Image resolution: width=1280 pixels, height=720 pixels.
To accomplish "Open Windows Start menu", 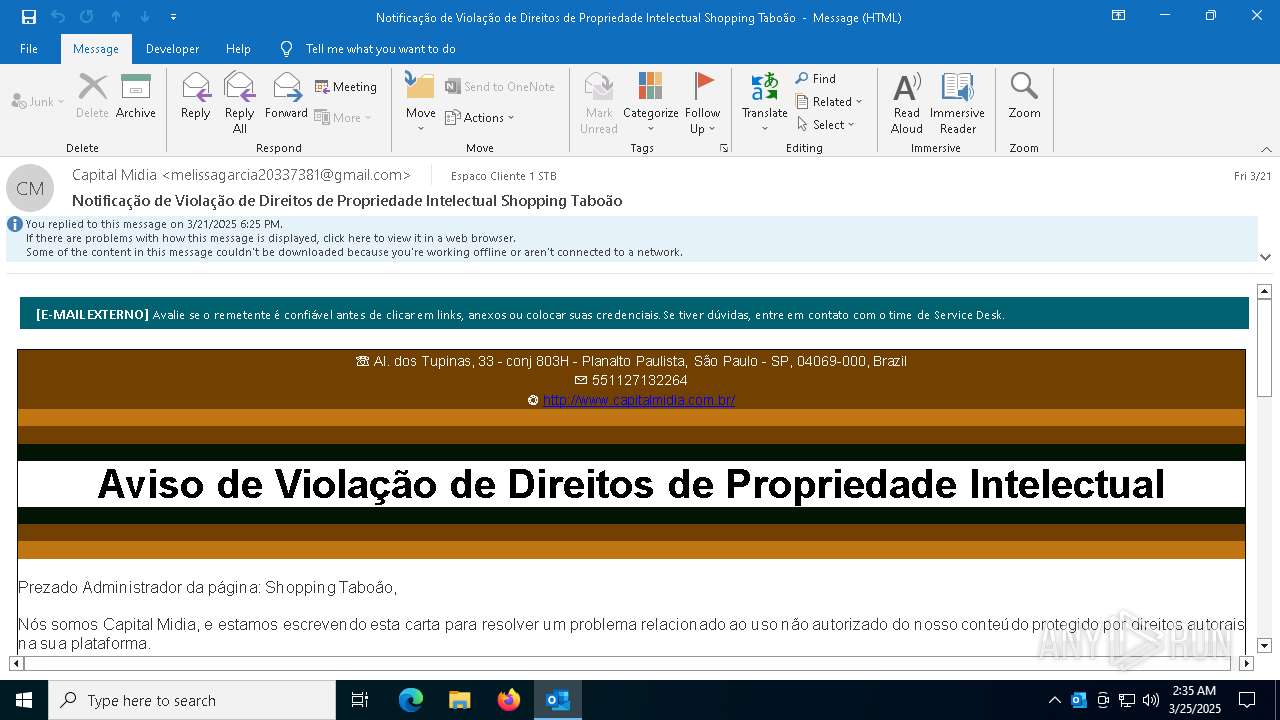I will point(24,700).
